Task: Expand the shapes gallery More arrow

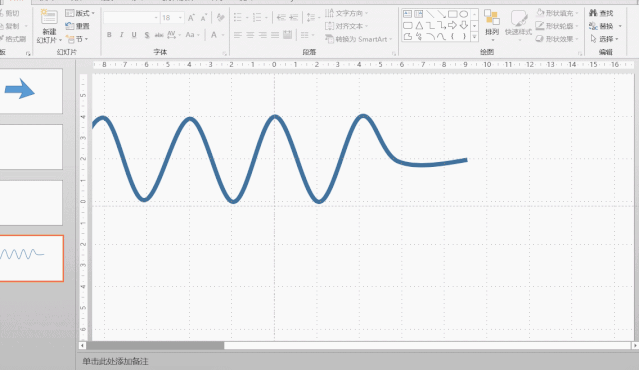Action: (474, 37)
